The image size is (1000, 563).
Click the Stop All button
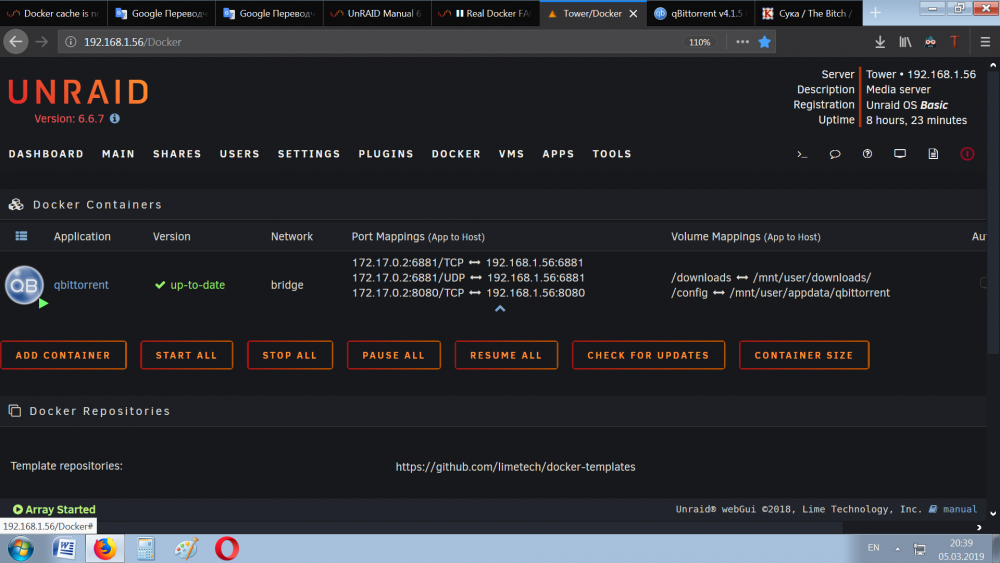tap(290, 355)
